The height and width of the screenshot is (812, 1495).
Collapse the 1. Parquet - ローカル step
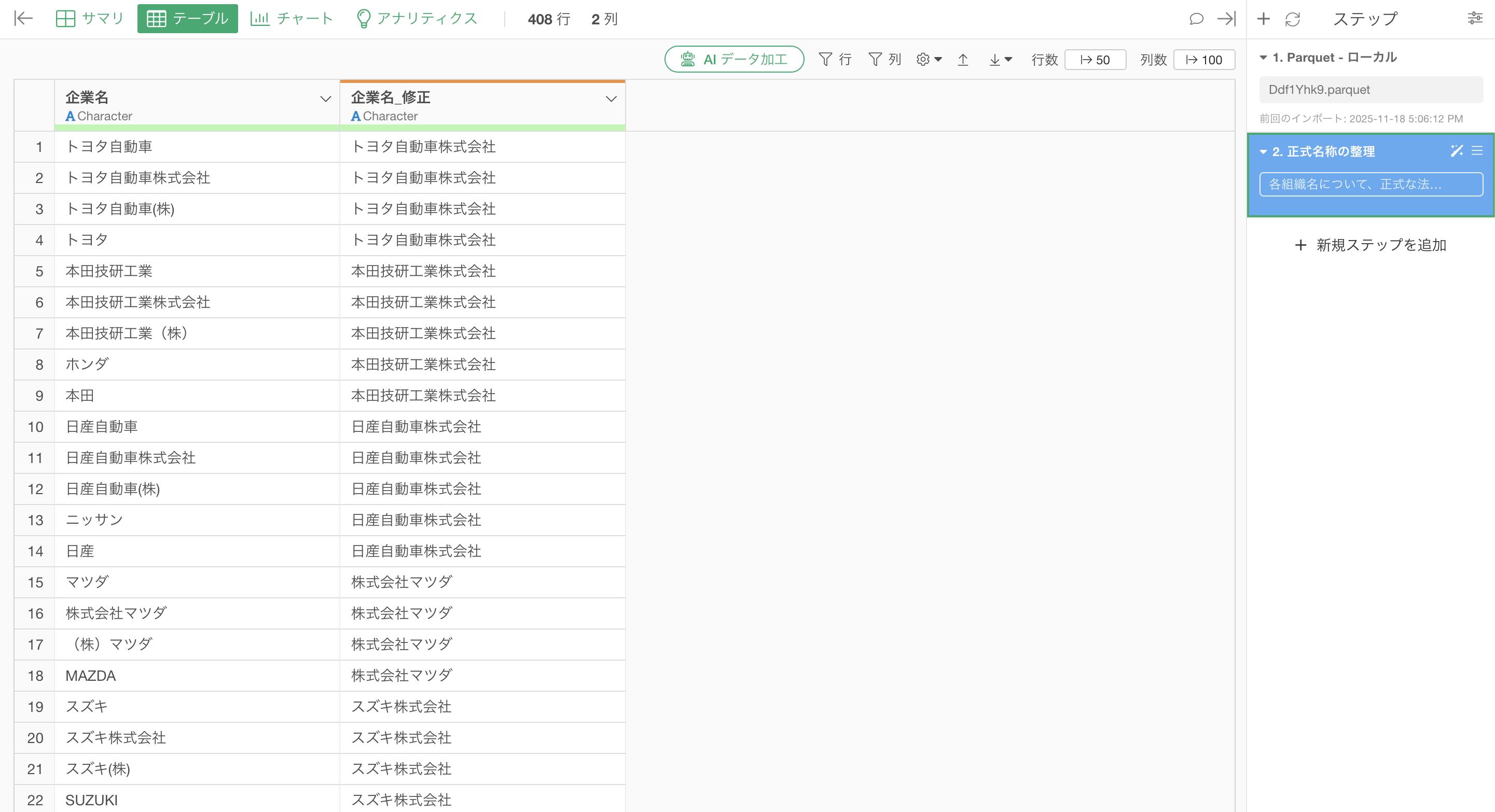[x=1263, y=58]
